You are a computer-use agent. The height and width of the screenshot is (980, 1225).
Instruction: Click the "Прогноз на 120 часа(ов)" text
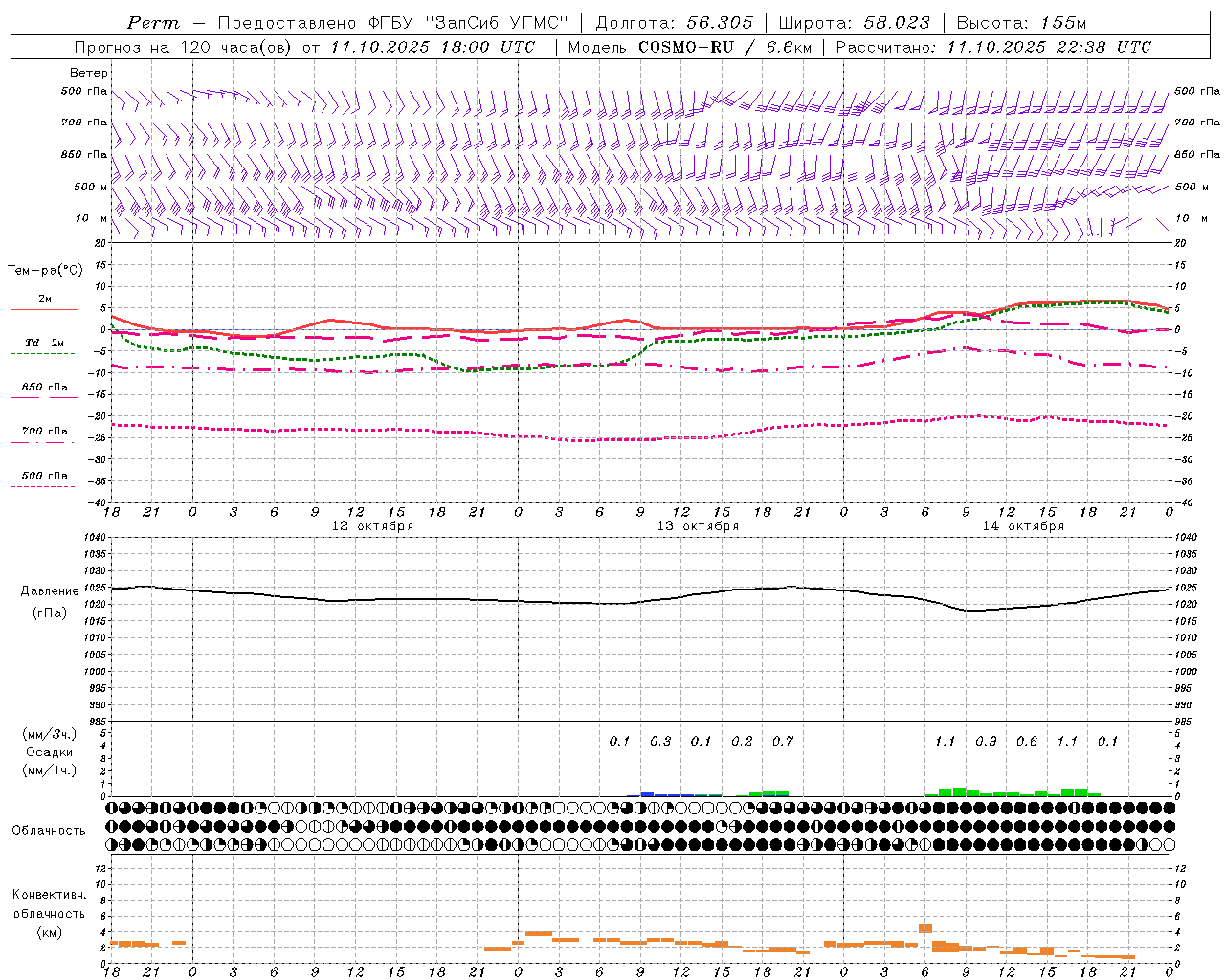point(185,47)
